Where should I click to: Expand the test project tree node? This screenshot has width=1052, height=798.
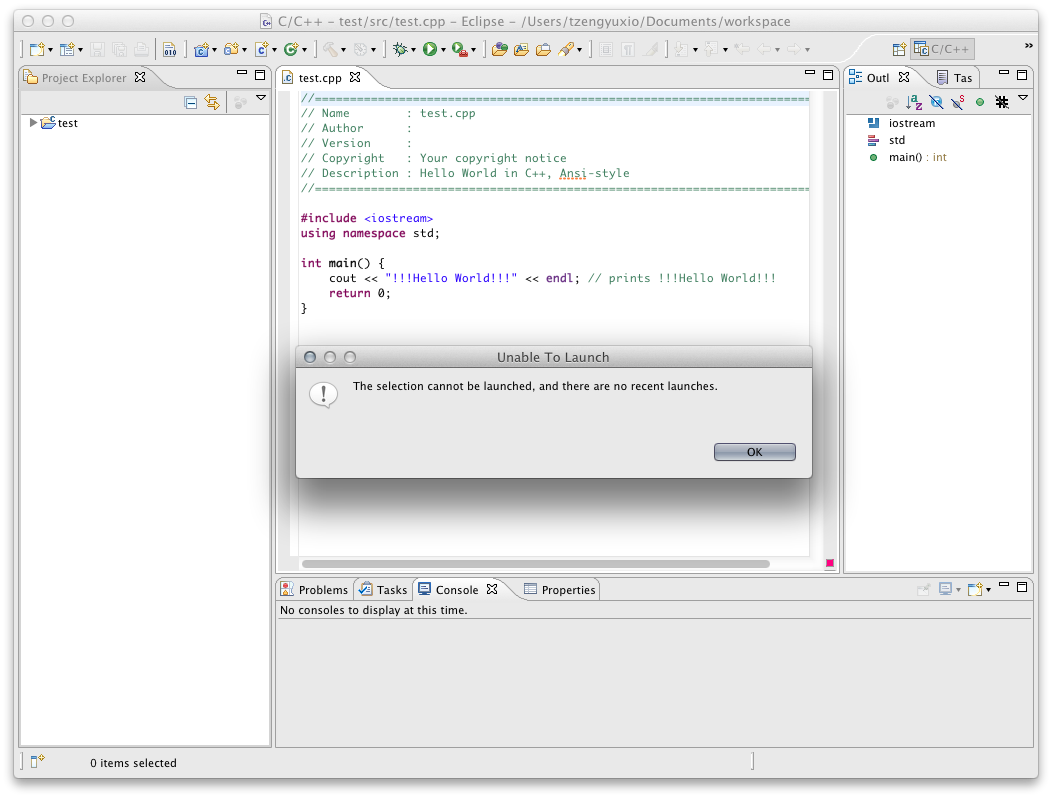tap(33, 123)
